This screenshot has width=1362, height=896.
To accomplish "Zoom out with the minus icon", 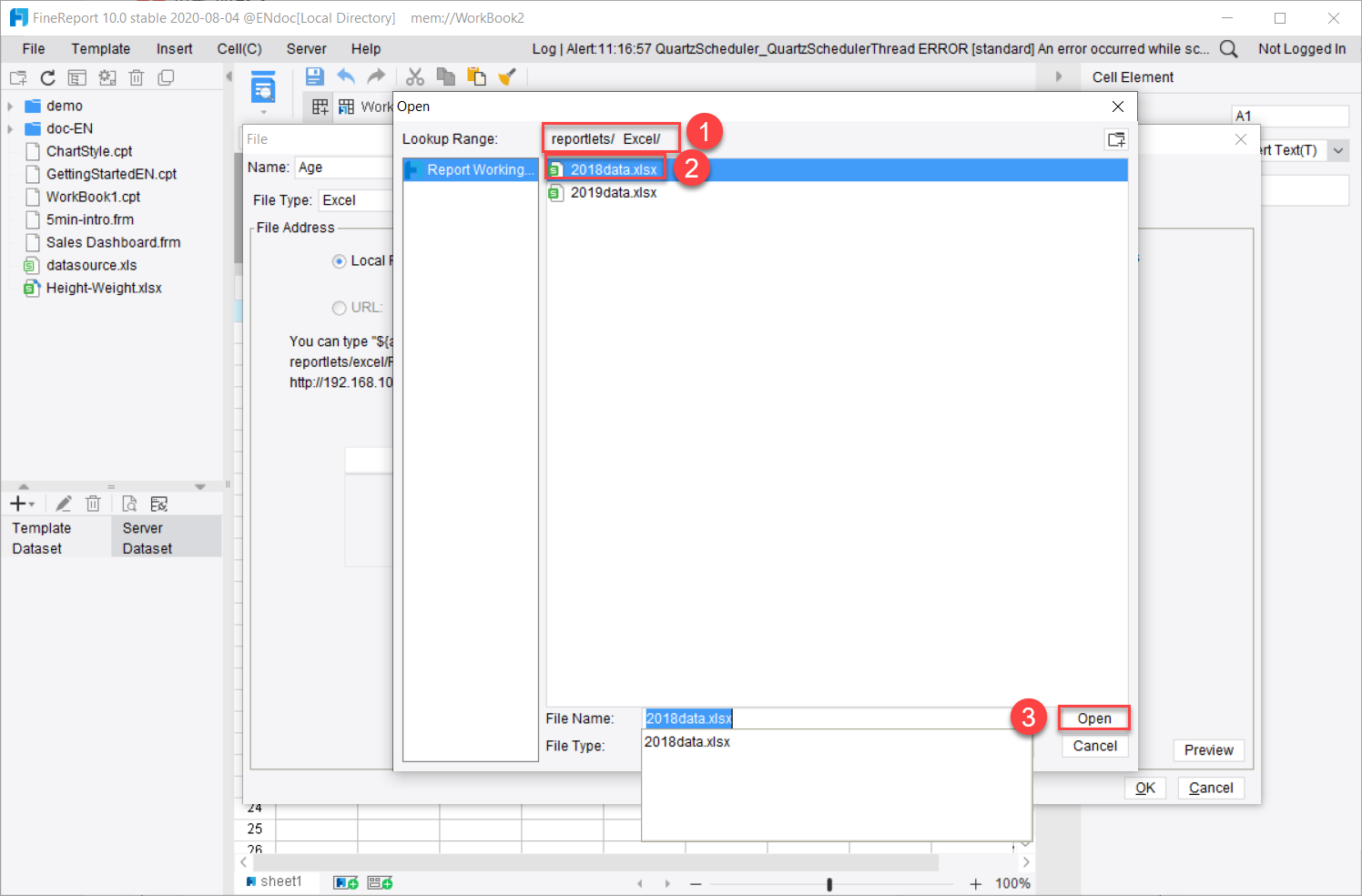I will pyautogui.click(x=696, y=883).
